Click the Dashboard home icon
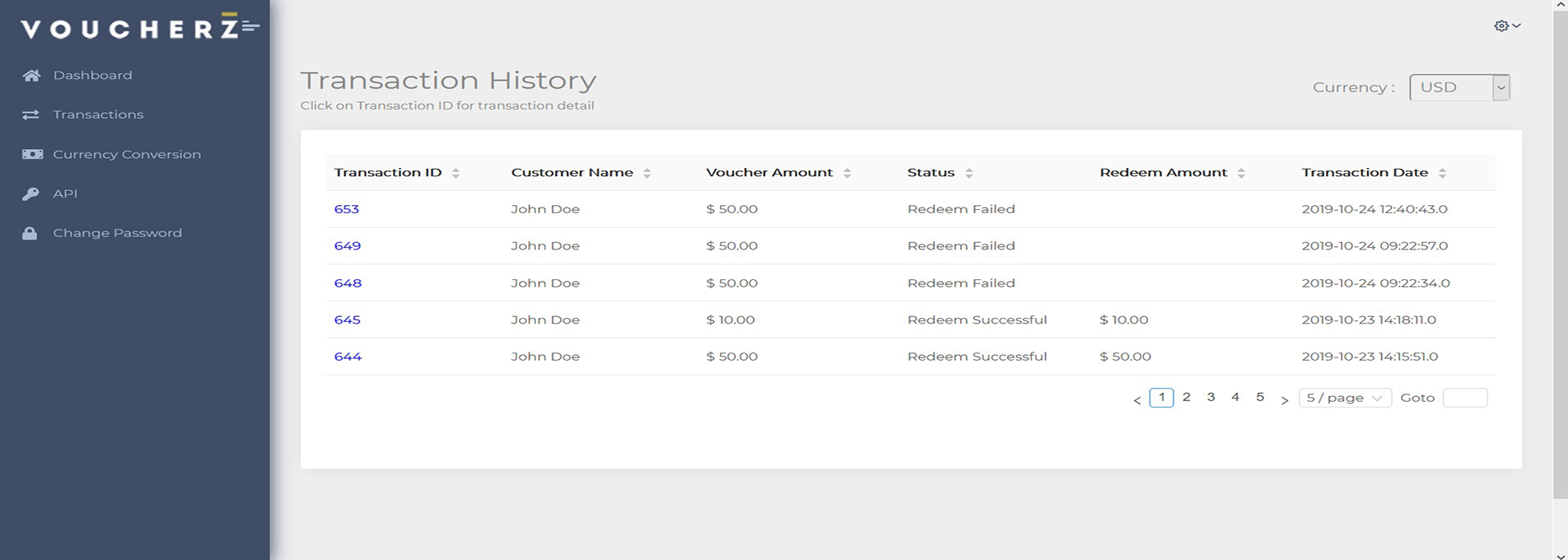The image size is (1568, 560). (x=31, y=76)
